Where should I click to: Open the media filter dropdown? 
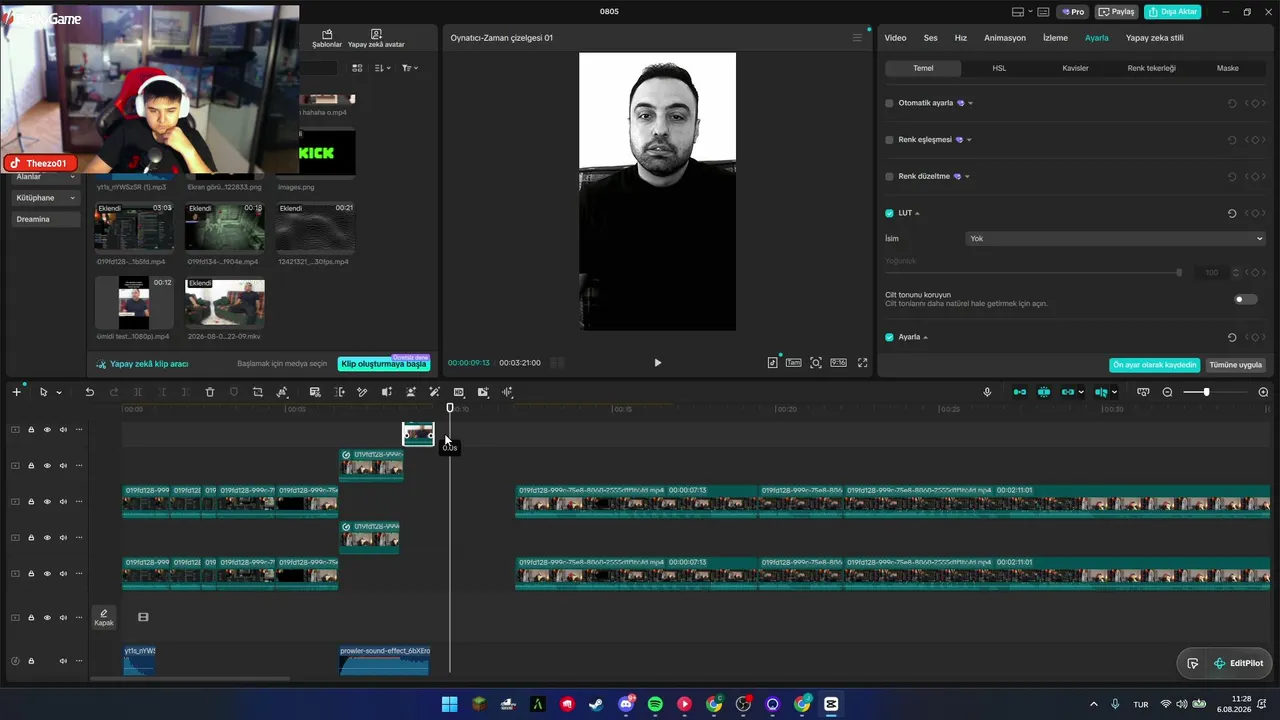tap(410, 68)
